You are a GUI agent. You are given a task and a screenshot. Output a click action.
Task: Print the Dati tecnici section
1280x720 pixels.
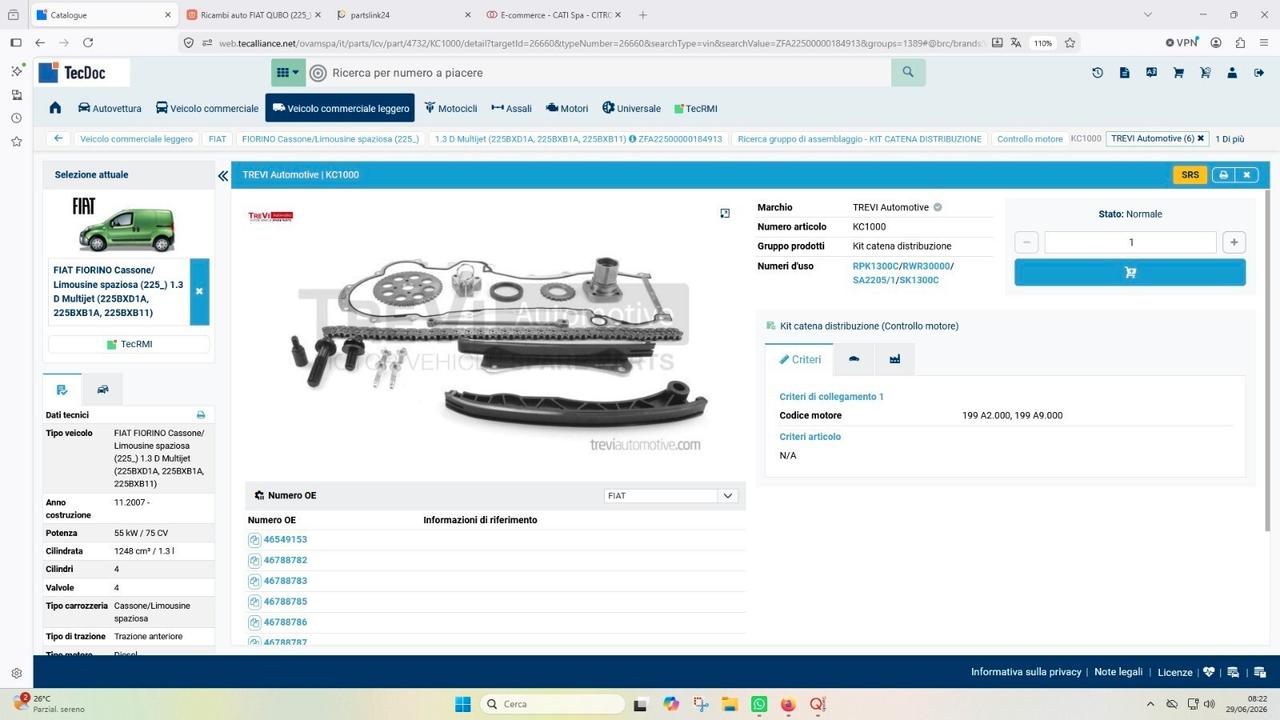(x=201, y=415)
